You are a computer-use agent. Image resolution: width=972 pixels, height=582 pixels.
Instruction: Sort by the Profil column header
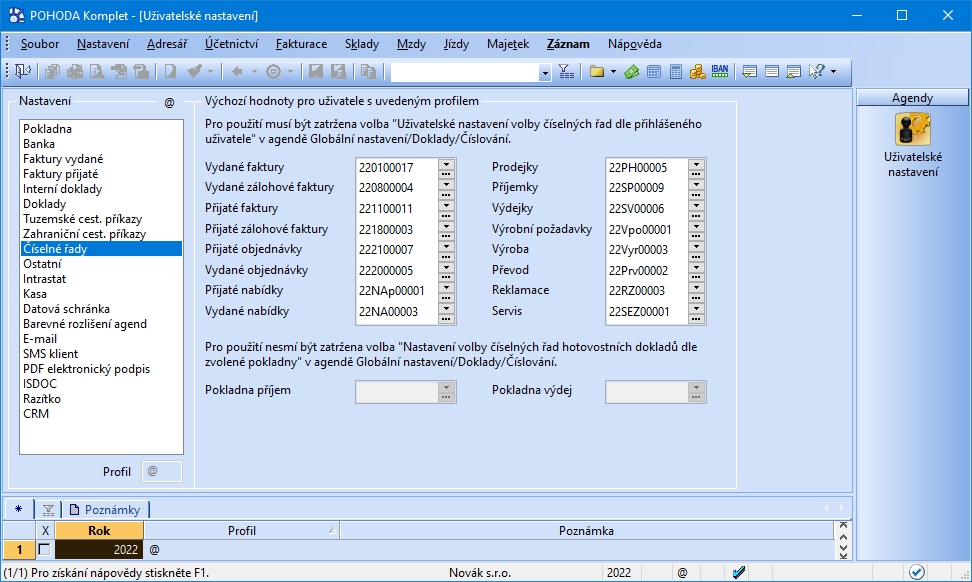pyautogui.click(x=242, y=531)
